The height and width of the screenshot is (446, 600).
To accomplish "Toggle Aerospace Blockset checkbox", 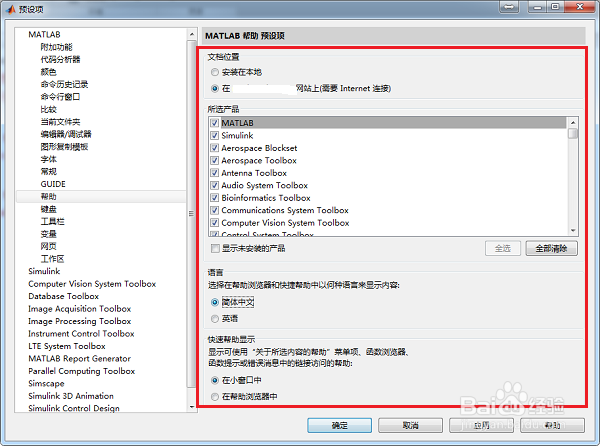I will coord(215,148).
